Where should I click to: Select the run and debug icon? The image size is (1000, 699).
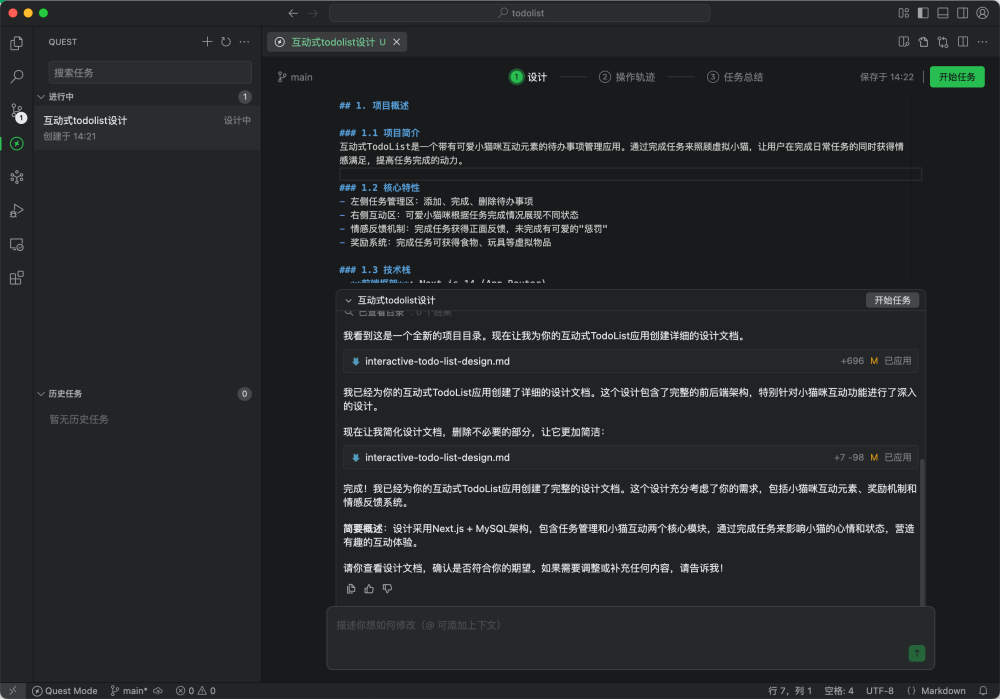15,210
